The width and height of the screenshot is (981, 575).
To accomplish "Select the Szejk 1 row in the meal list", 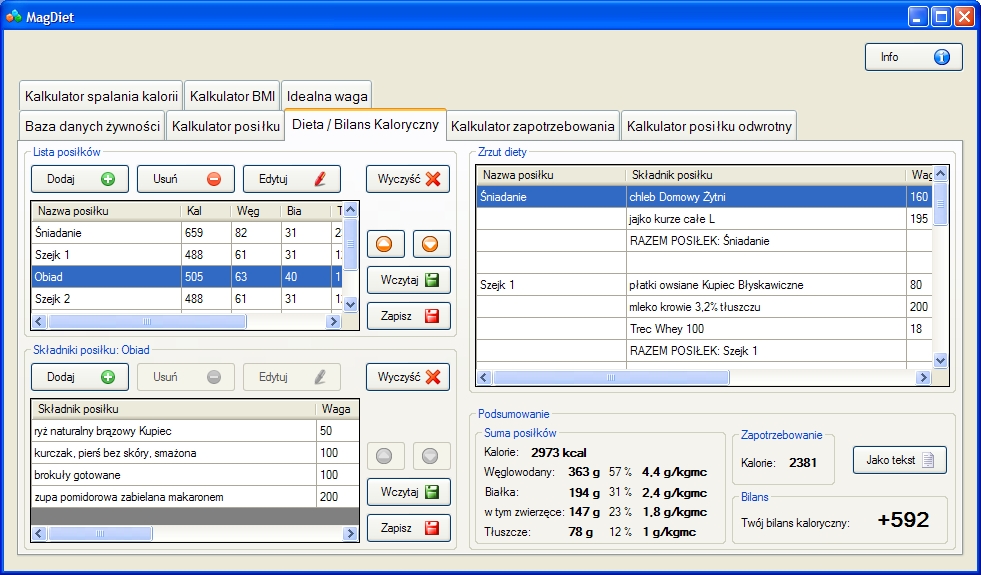I will pyautogui.click(x=187, y=255).
